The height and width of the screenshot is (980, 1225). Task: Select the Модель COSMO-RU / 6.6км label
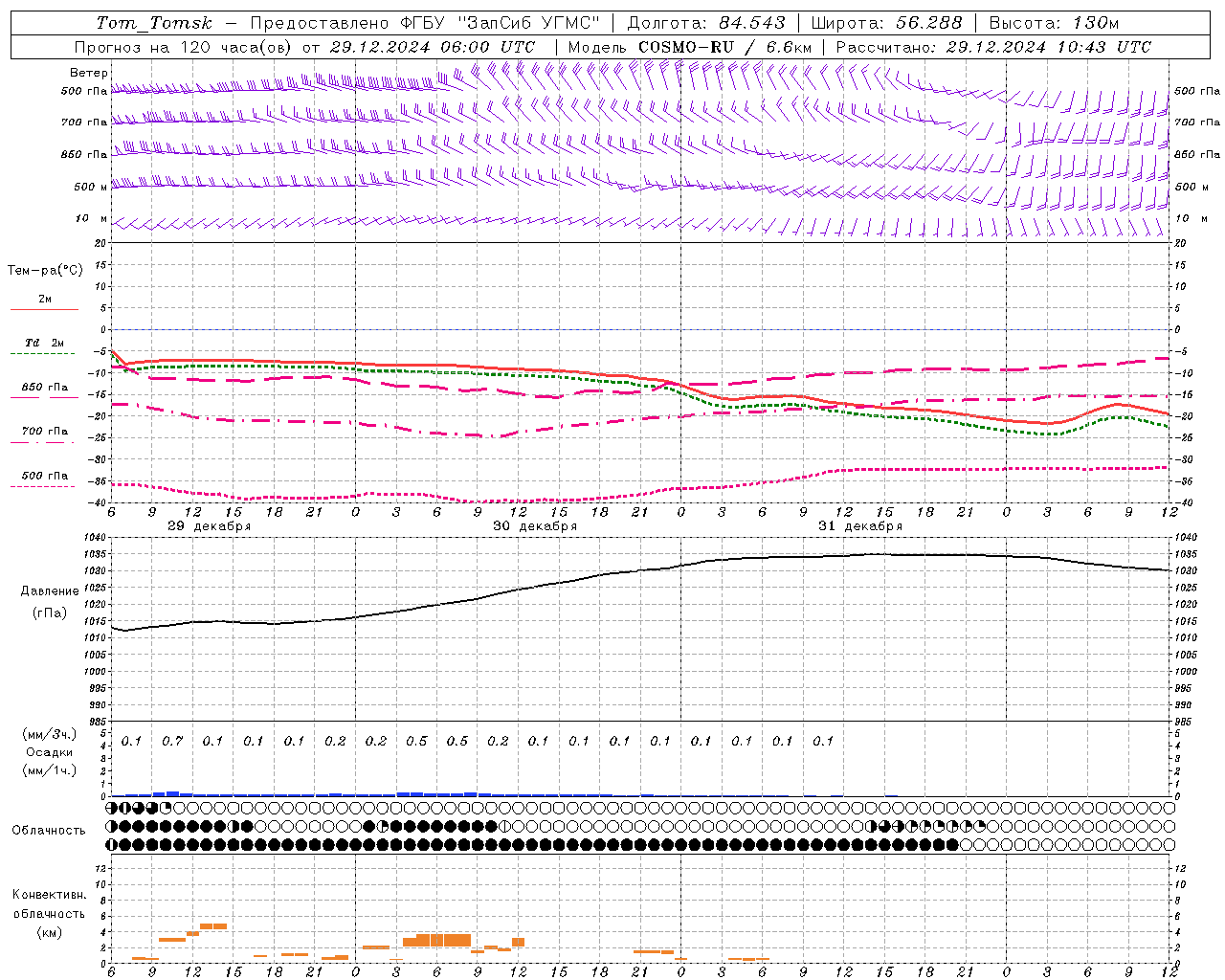pos(690,47)
